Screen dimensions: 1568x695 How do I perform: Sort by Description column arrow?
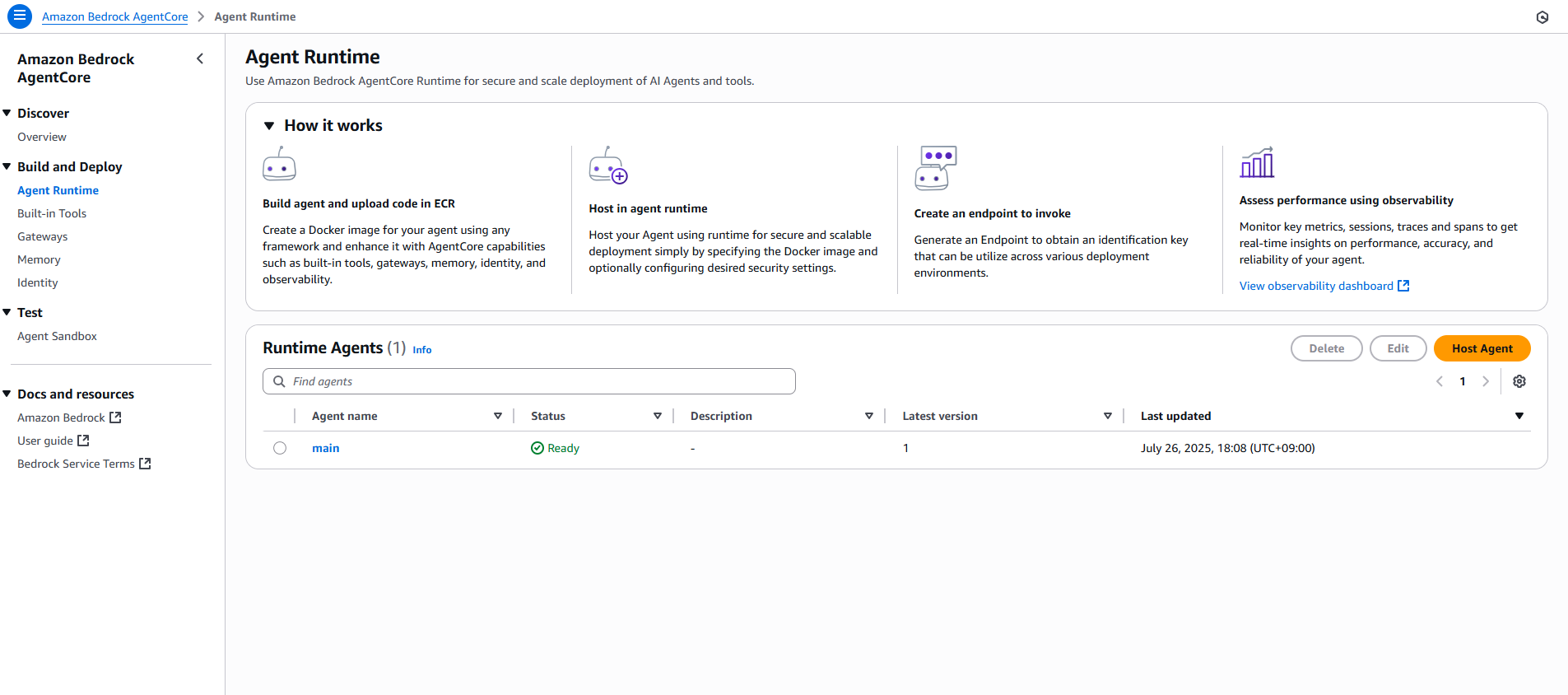(869, 416)
